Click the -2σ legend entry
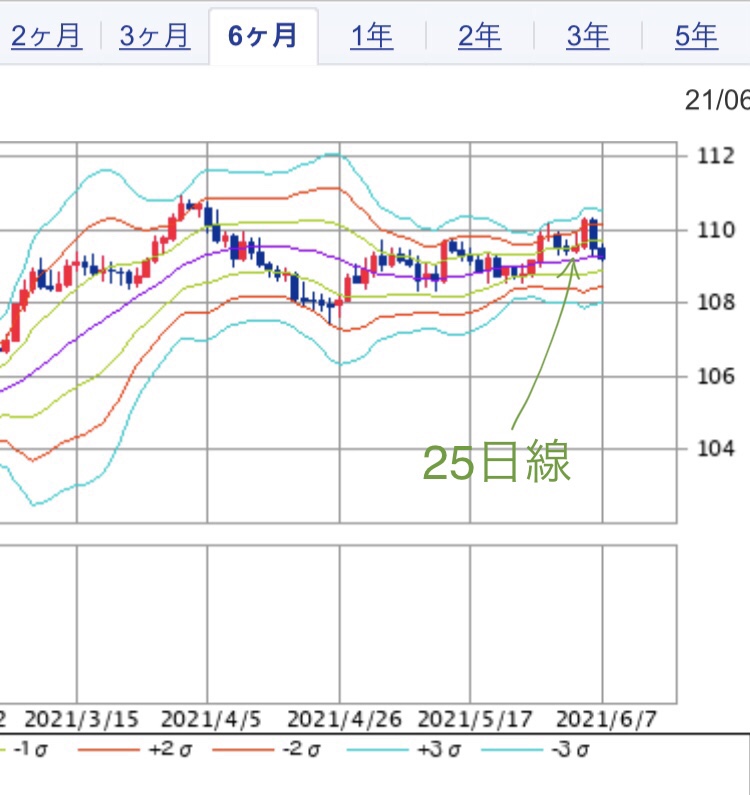This screenshot has height=795, width=750. [x=267, y=749]
